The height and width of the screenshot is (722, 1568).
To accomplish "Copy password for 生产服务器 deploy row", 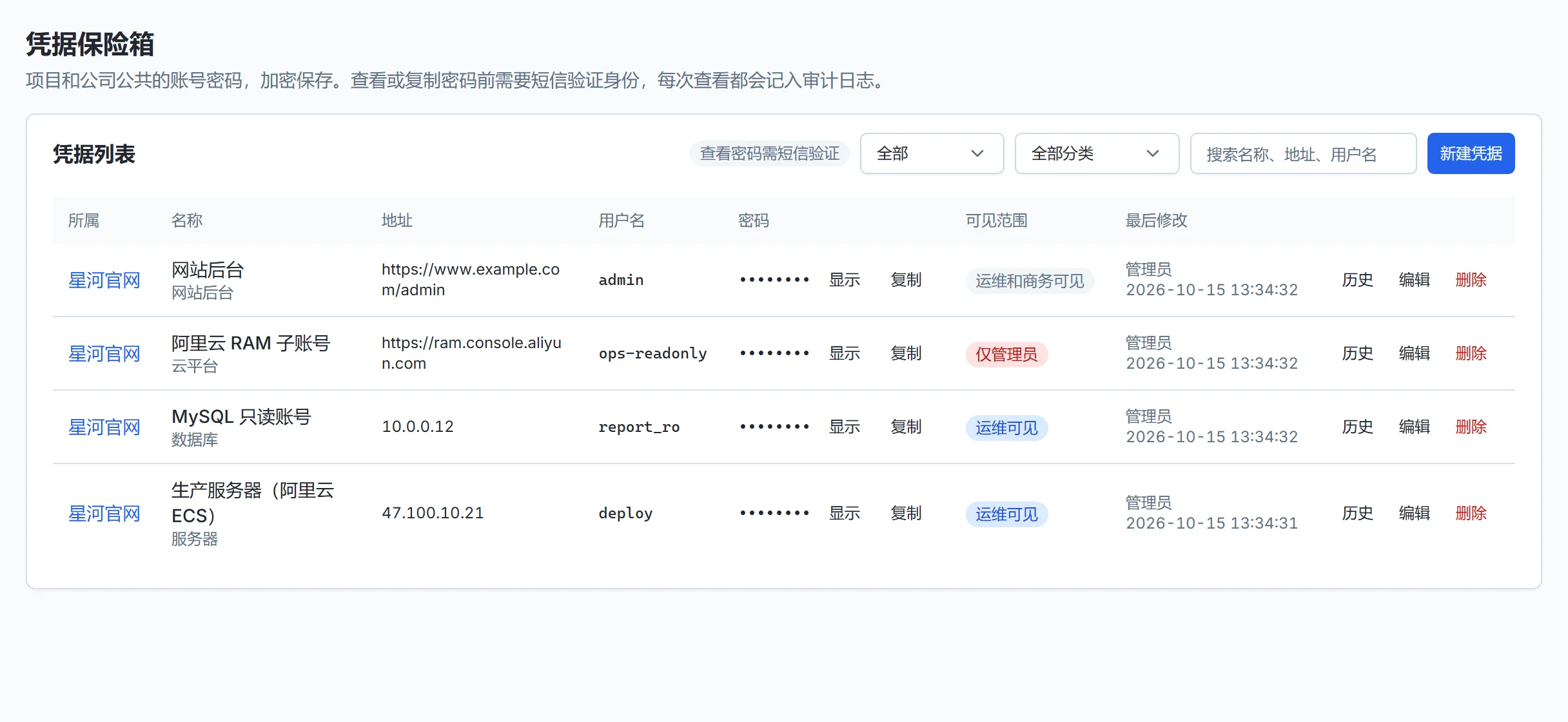I will tap(906, 513).
